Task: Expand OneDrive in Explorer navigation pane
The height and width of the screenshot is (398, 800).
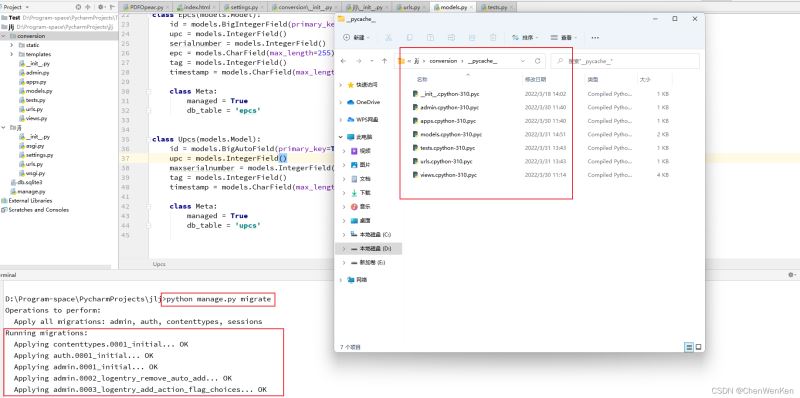Action: 340,102
